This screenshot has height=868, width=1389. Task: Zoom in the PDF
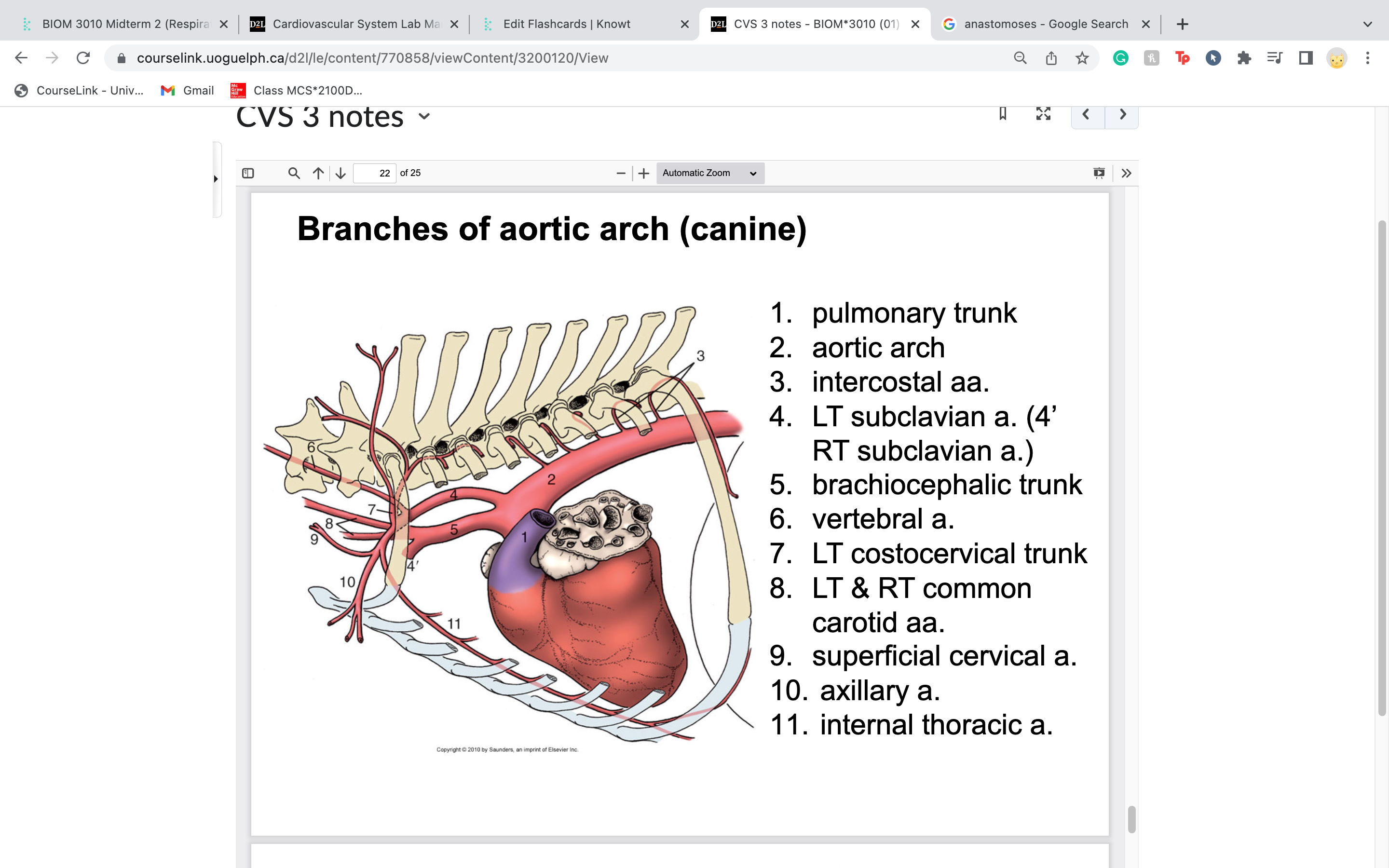644,173
